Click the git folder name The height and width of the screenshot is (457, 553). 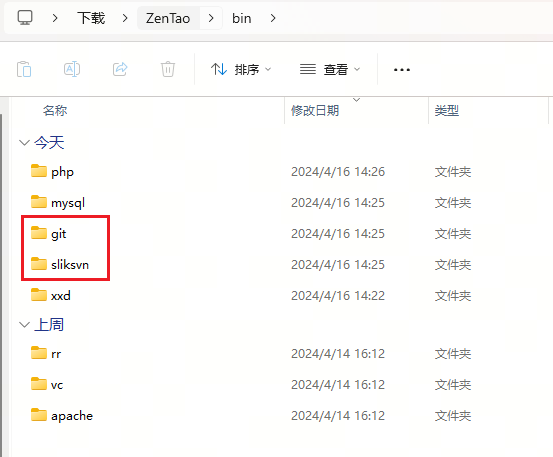tap(59, 234)
